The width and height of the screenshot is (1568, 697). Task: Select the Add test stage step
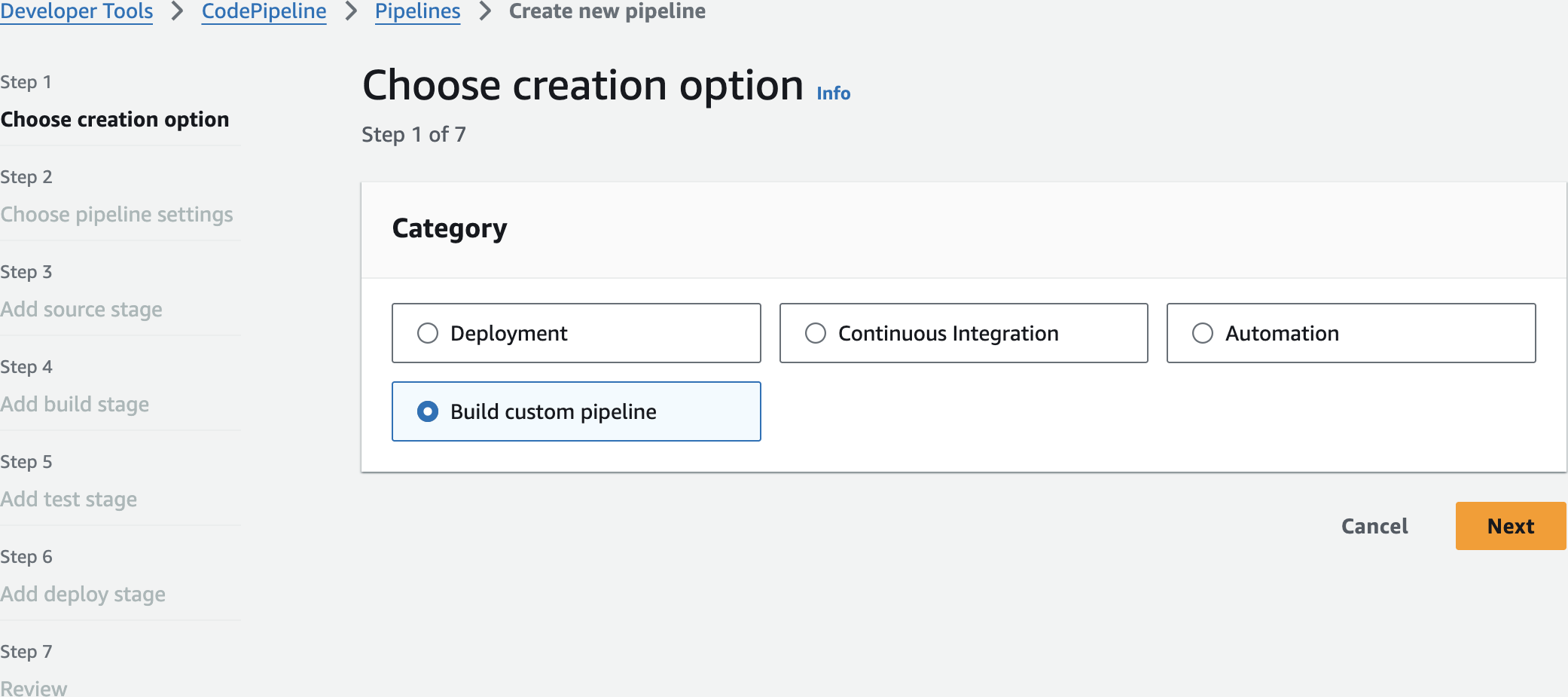69,499
